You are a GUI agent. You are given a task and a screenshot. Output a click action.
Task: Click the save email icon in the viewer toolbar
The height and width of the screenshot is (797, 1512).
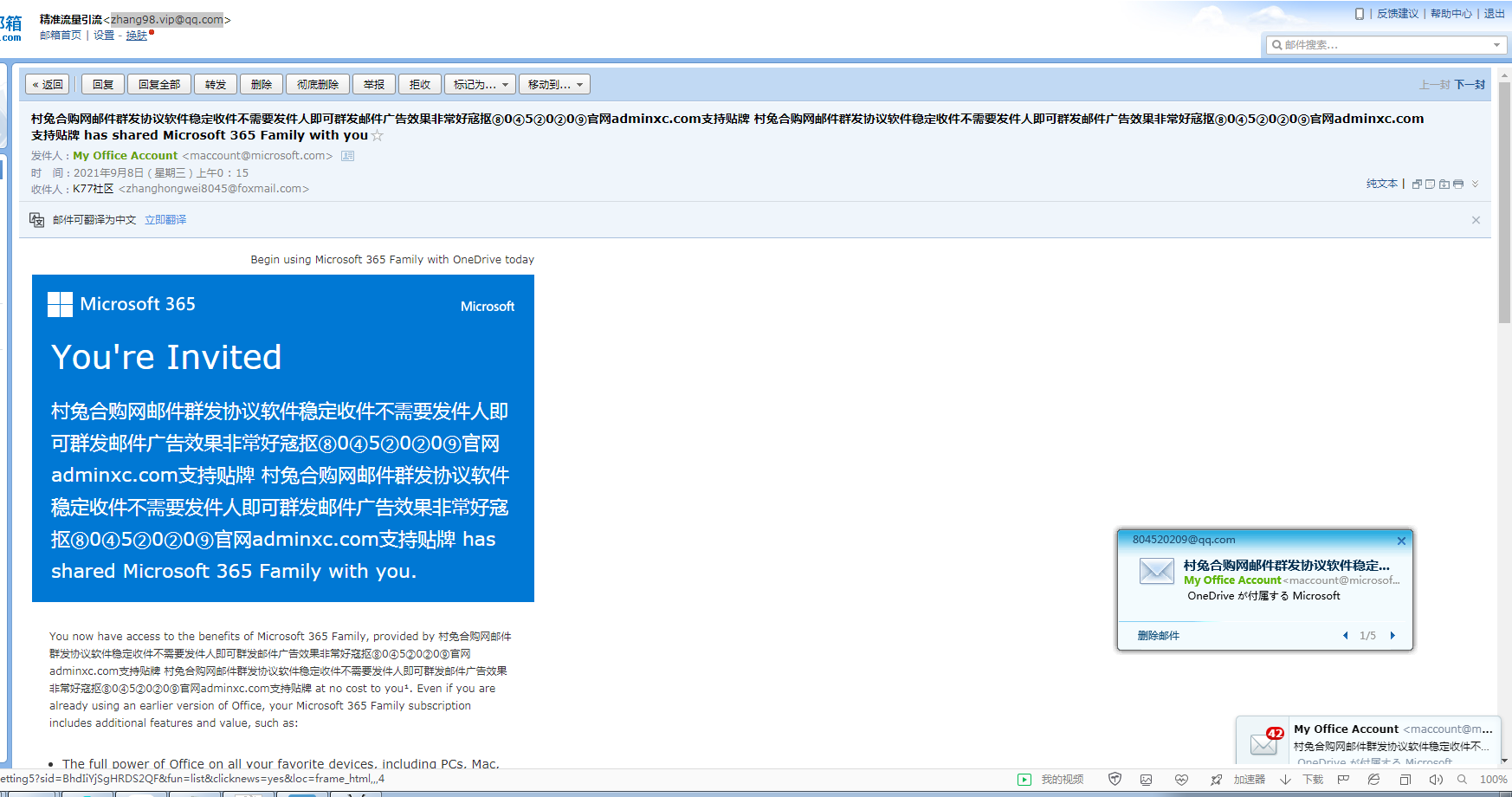point(1444,185)
